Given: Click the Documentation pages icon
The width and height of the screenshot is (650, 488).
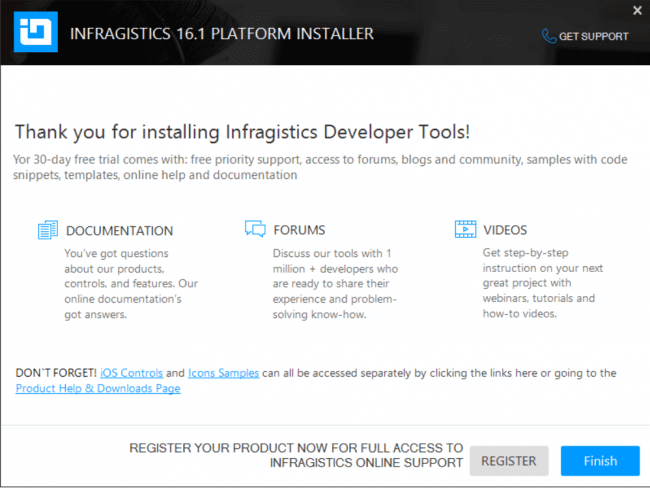Looking at the screenshot, I should tap(47, 230).
